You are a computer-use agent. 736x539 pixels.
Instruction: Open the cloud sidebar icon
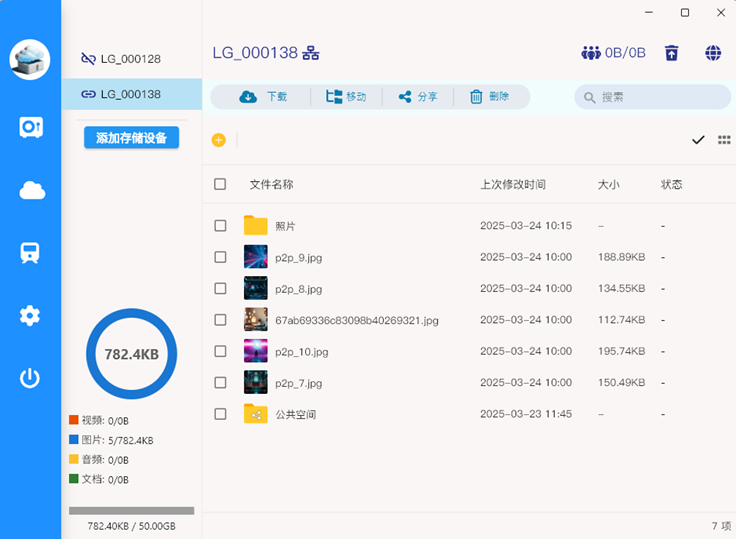(32, 190)
